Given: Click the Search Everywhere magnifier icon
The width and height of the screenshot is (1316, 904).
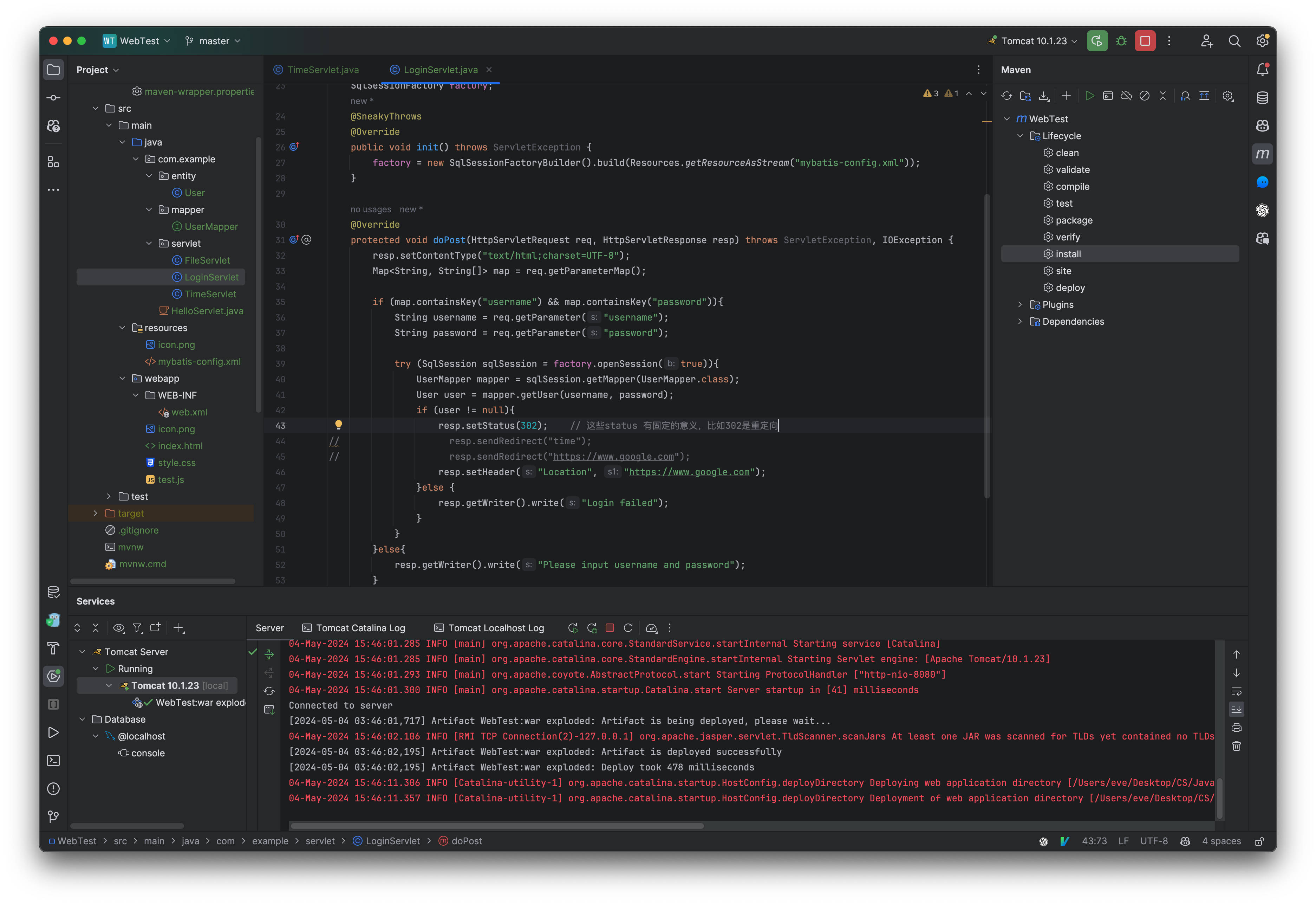Looking at the screenshot, I should pyautogui.click(x=1234, y=41).
